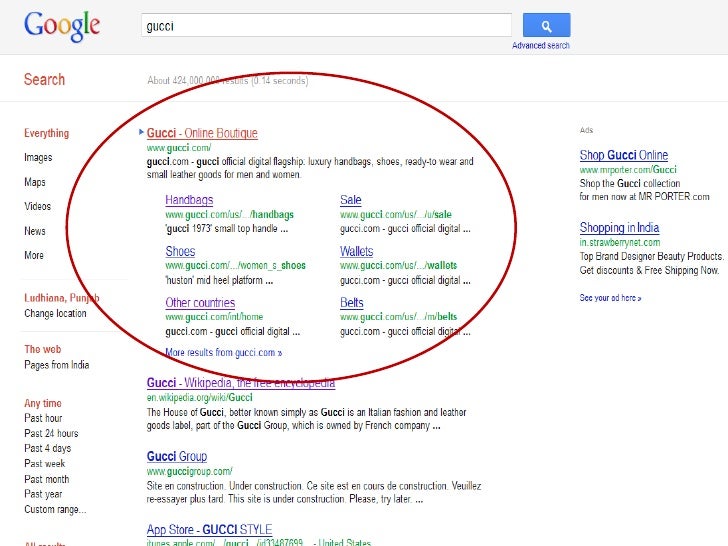728x546 pixels.
Task: Click Change location under Ludhiana
Action: pyautogui.click(x=55, y=313)
